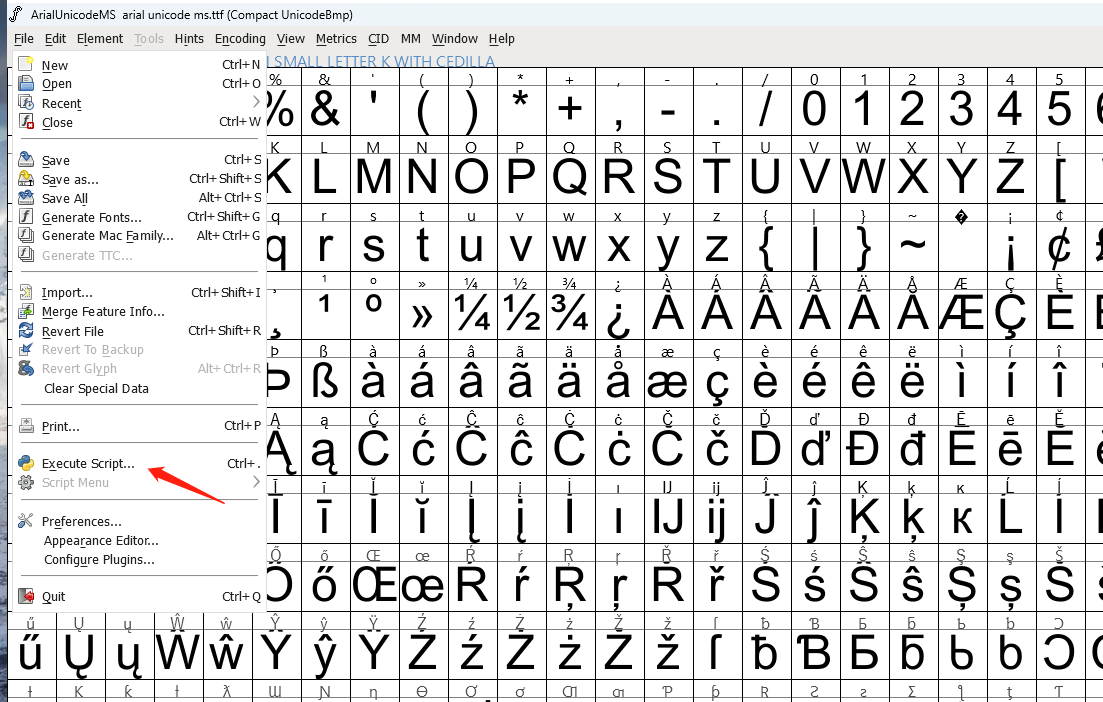Viewport: 1103px width, 702px height.
Task: Open the MM menu
Action: [411, 39]
